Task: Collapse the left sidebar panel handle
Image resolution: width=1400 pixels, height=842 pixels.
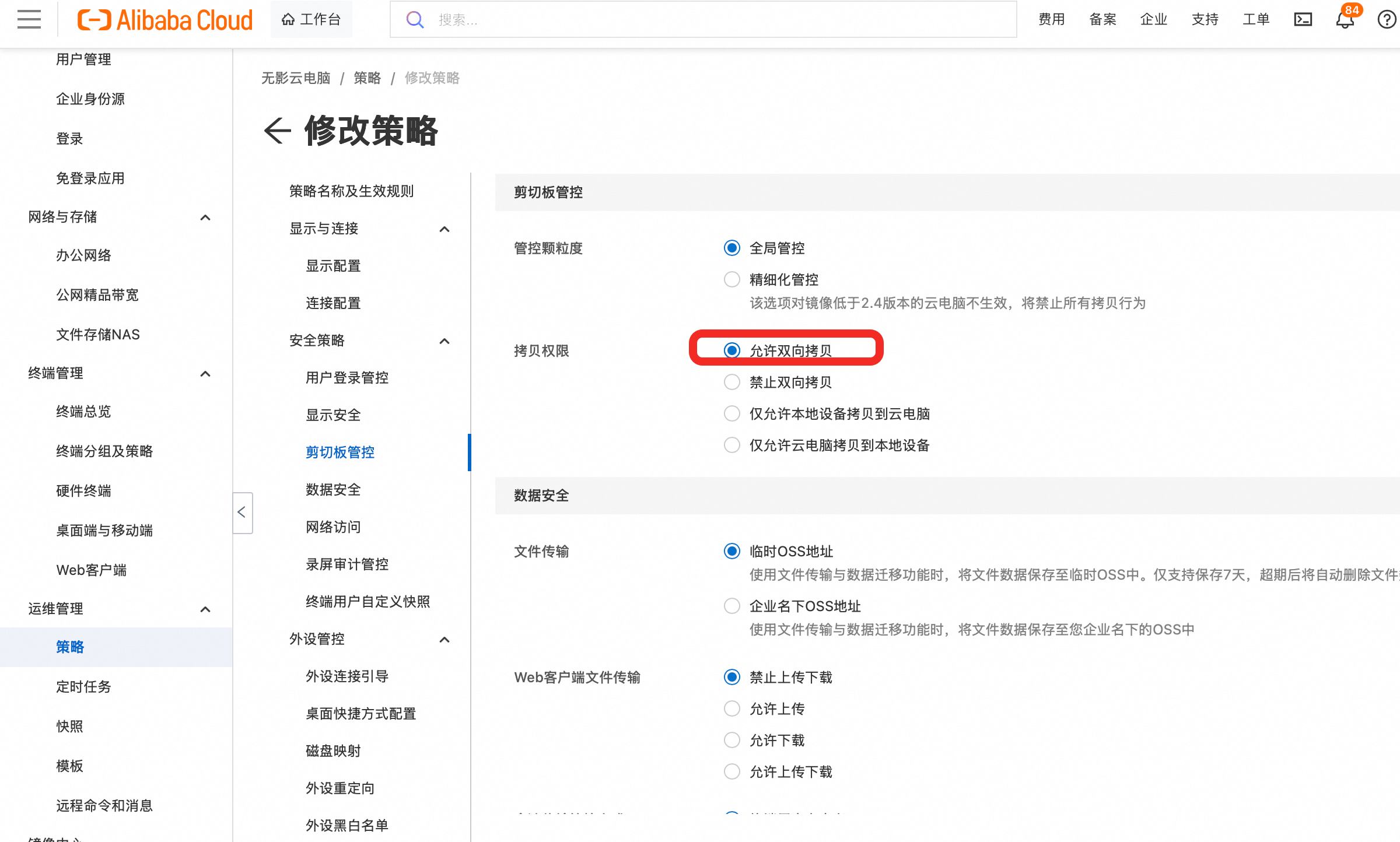Action: 242,513
